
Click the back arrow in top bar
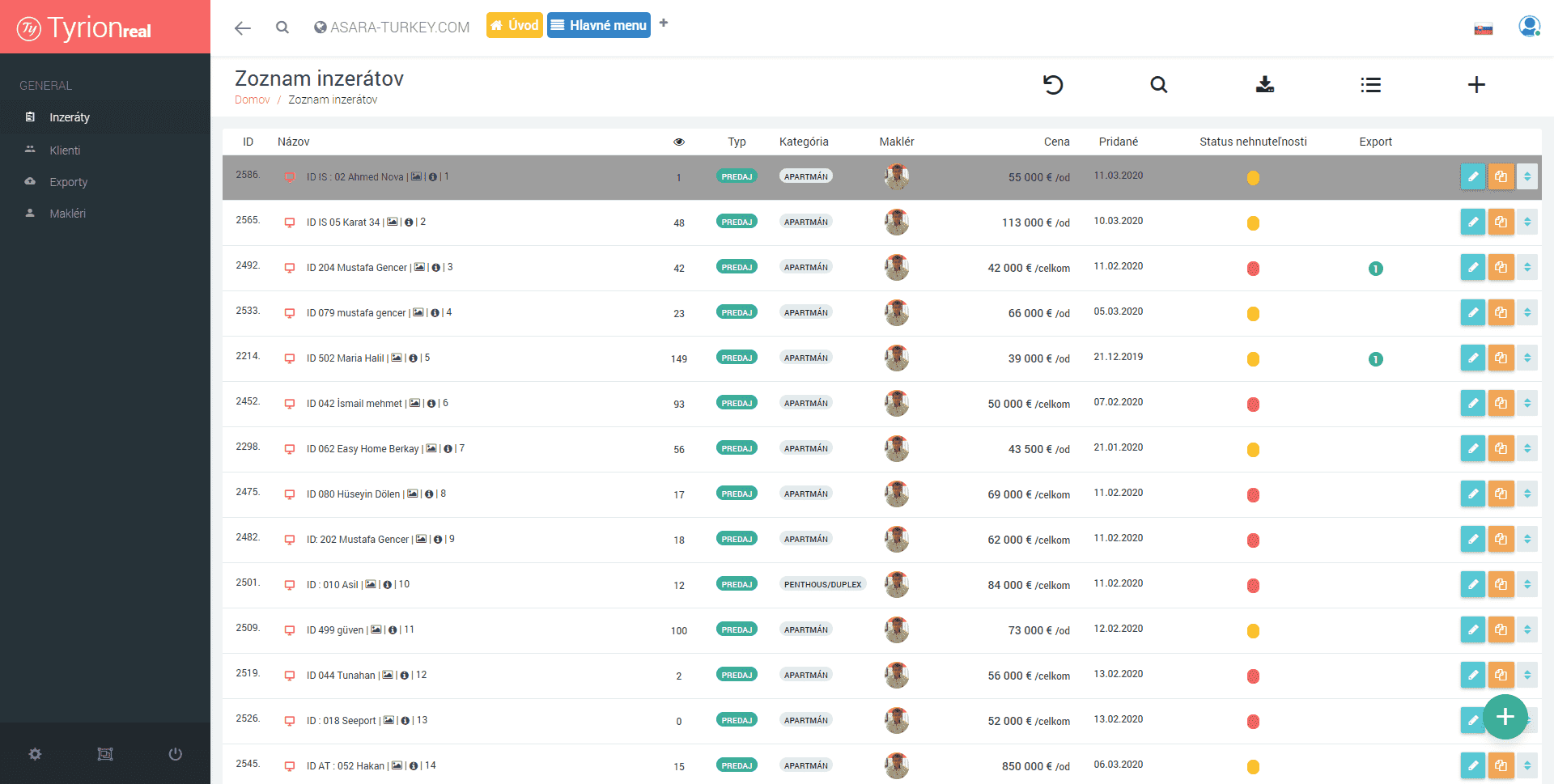pos(242,28)
